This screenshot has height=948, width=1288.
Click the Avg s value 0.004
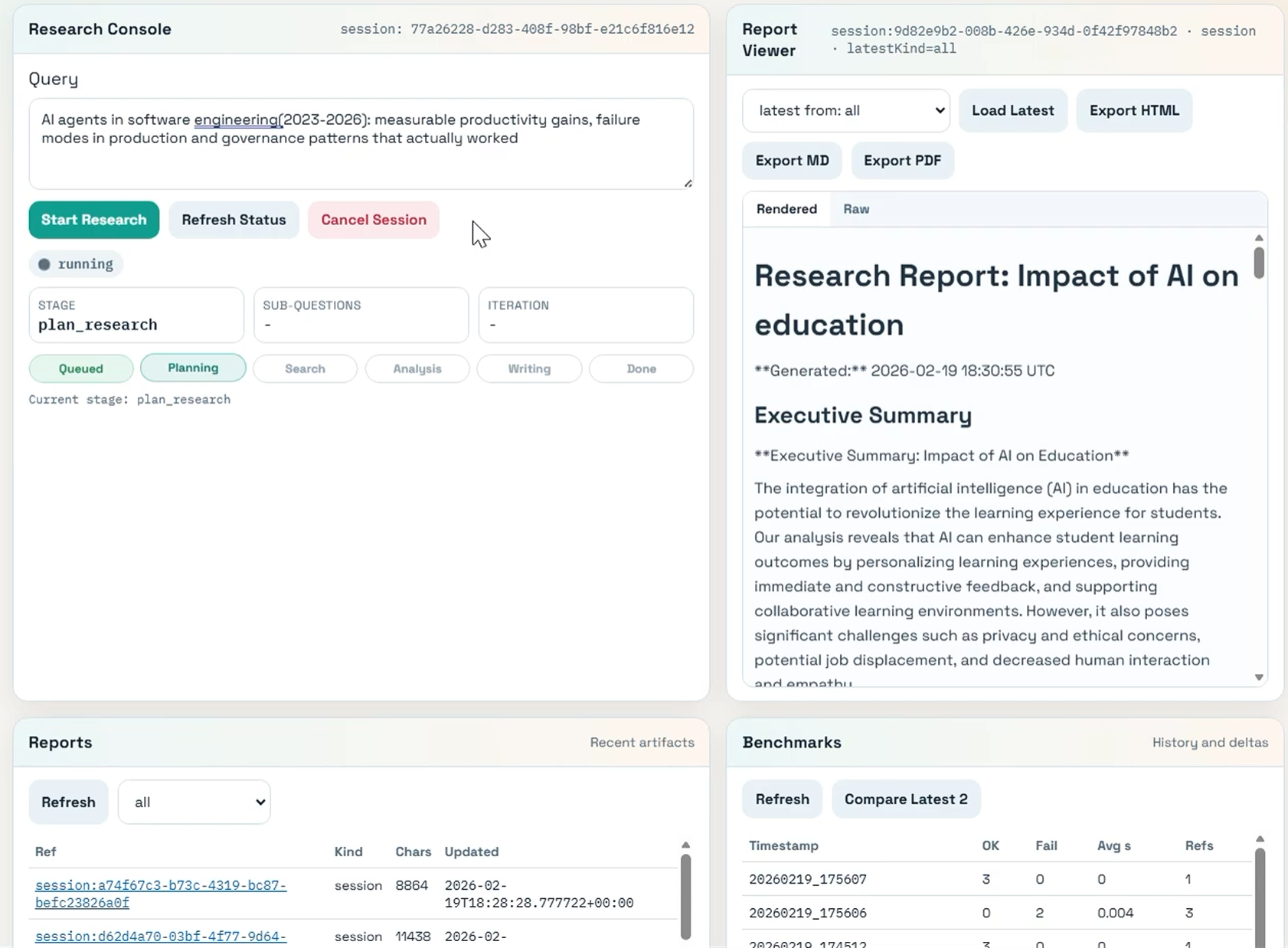coord(1115,913)
